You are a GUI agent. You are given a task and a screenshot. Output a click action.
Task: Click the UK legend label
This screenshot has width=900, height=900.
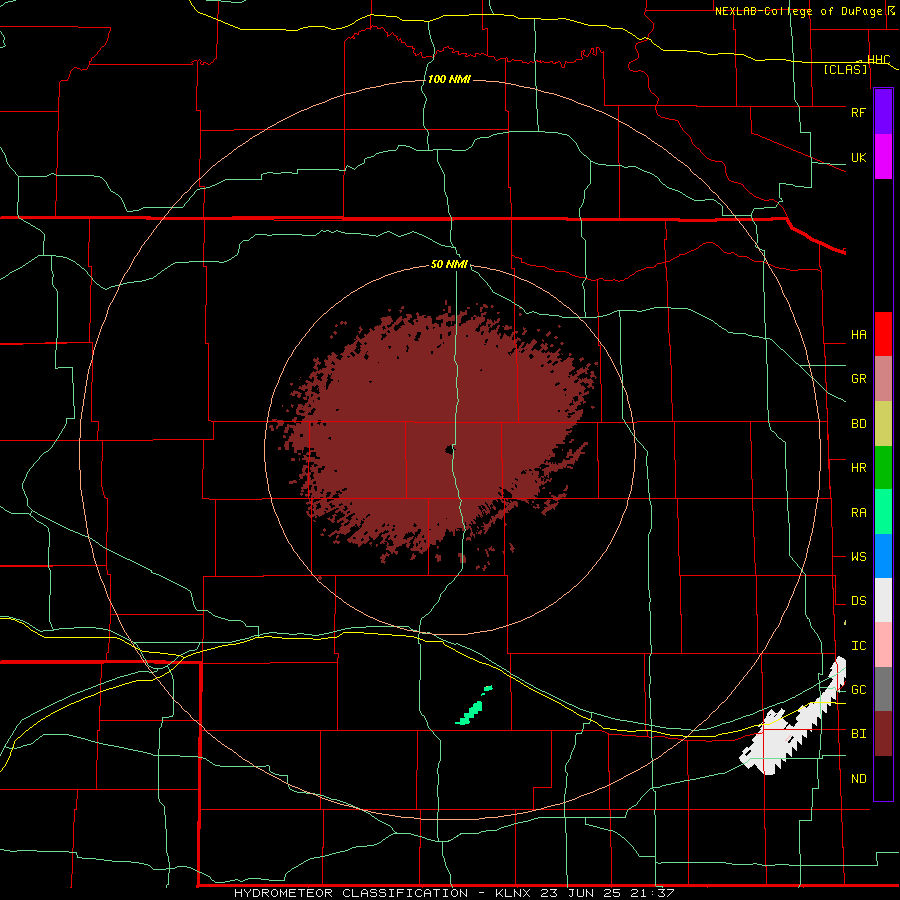pos(858,157)
